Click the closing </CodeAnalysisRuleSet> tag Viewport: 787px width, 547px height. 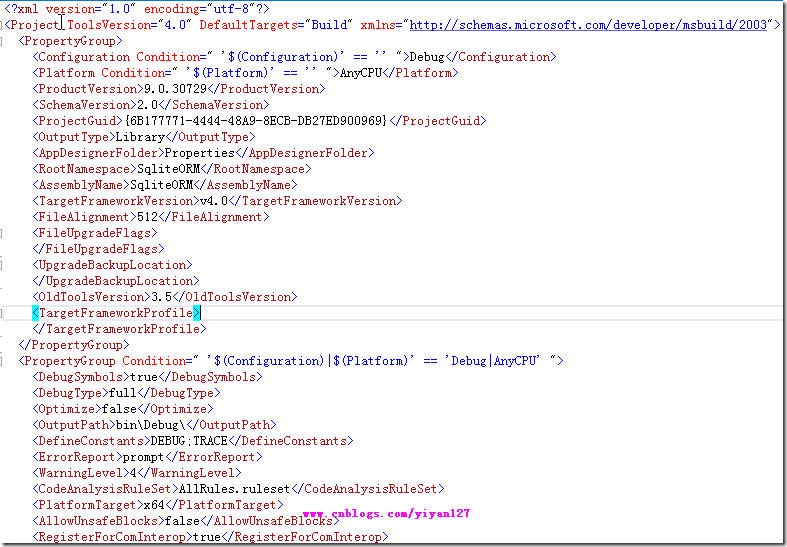(x=367, y=489)
